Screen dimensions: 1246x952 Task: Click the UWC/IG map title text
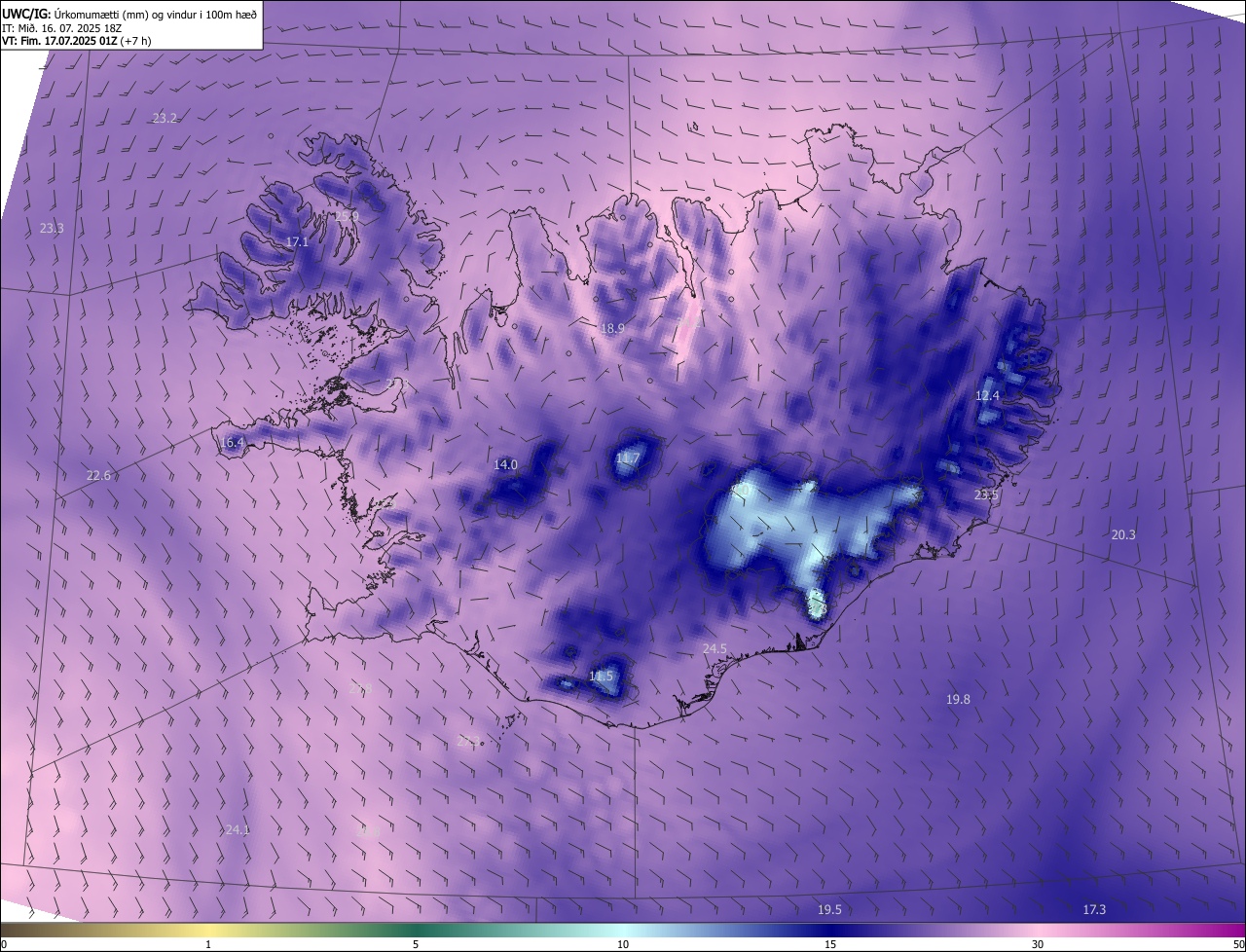[x=129, y=13]
